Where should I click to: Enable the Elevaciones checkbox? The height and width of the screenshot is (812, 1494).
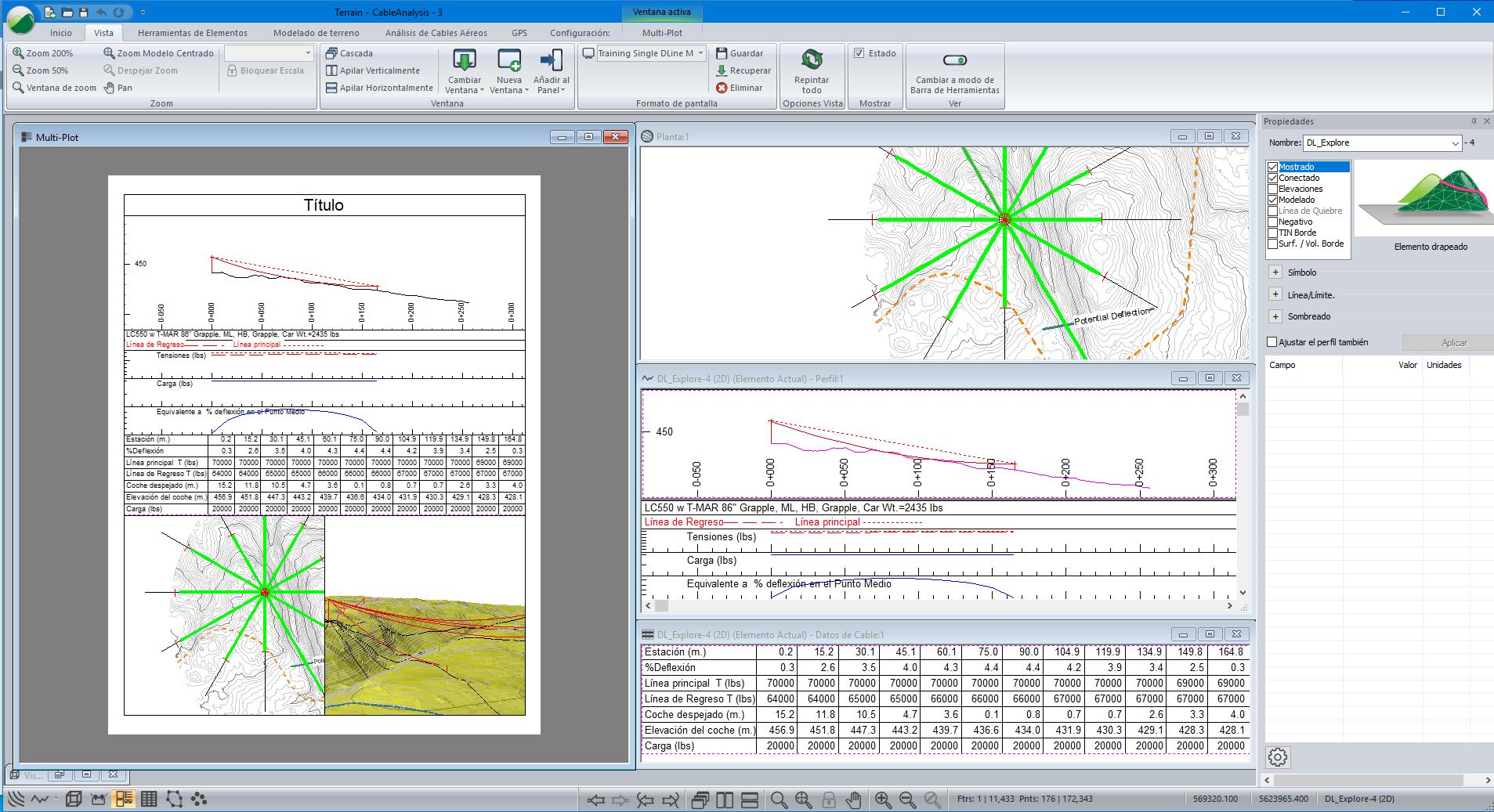click(1273, 189)
